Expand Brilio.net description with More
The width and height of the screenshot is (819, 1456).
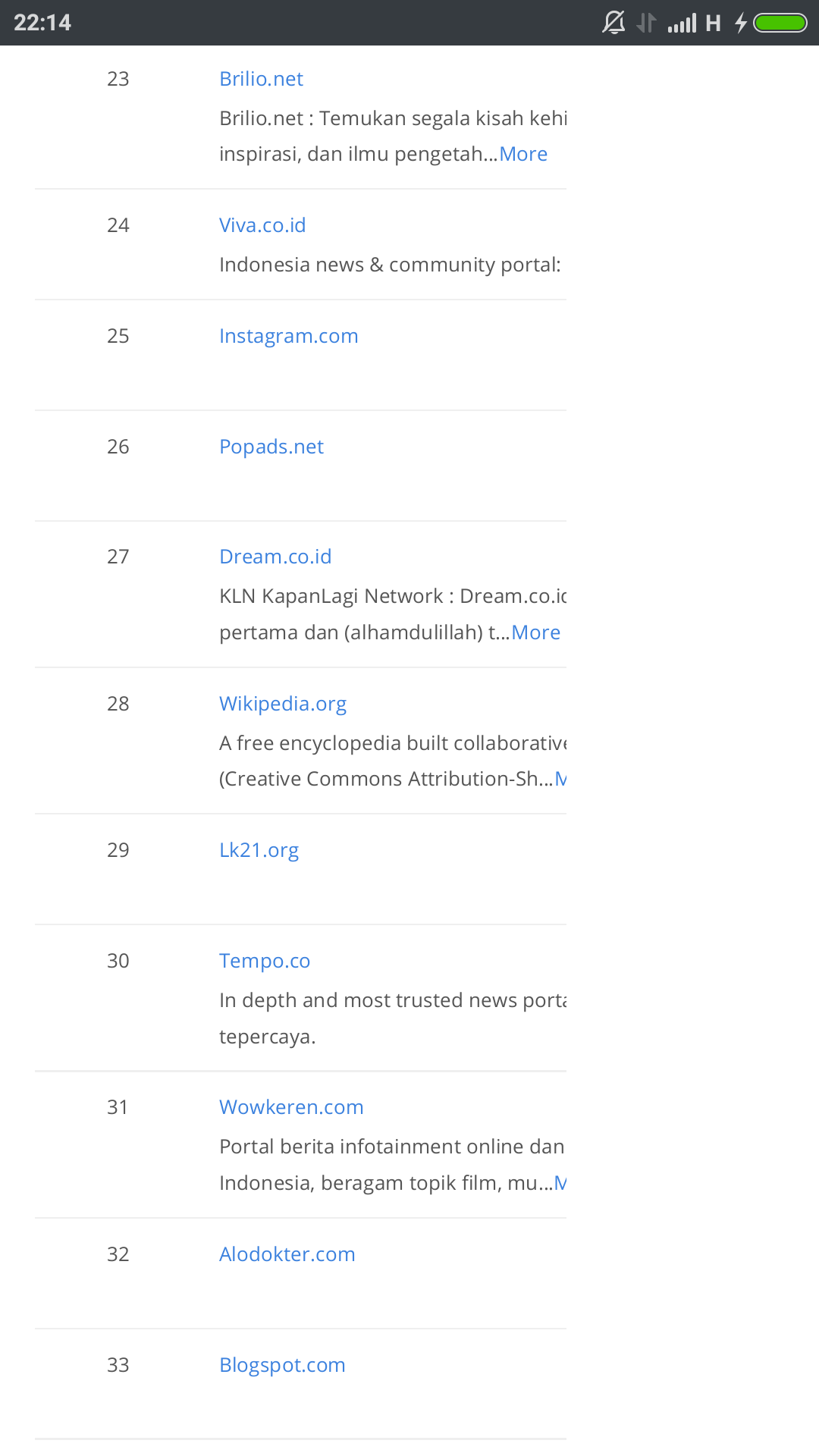523,154
